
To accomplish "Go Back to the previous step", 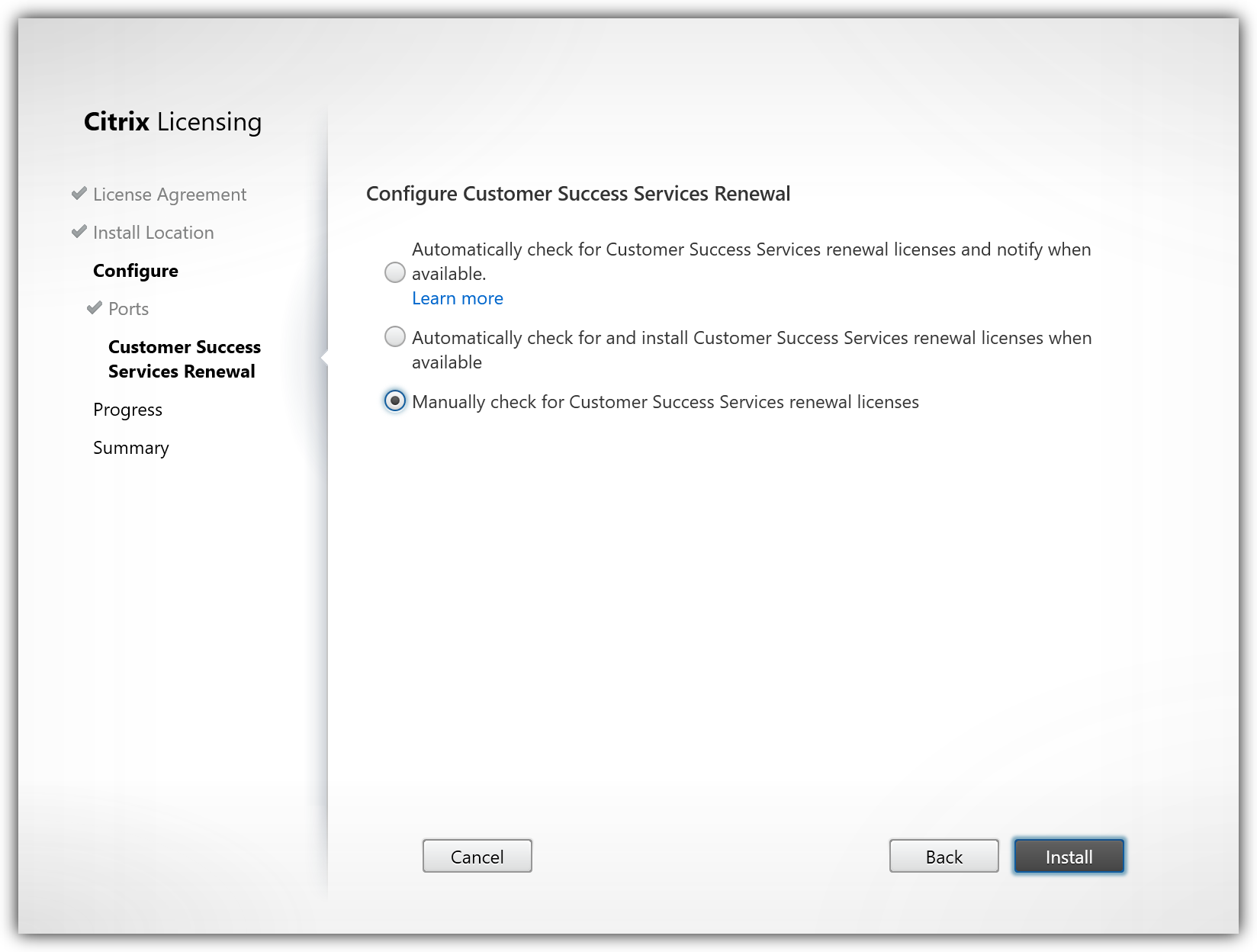I will coord(944,856).
